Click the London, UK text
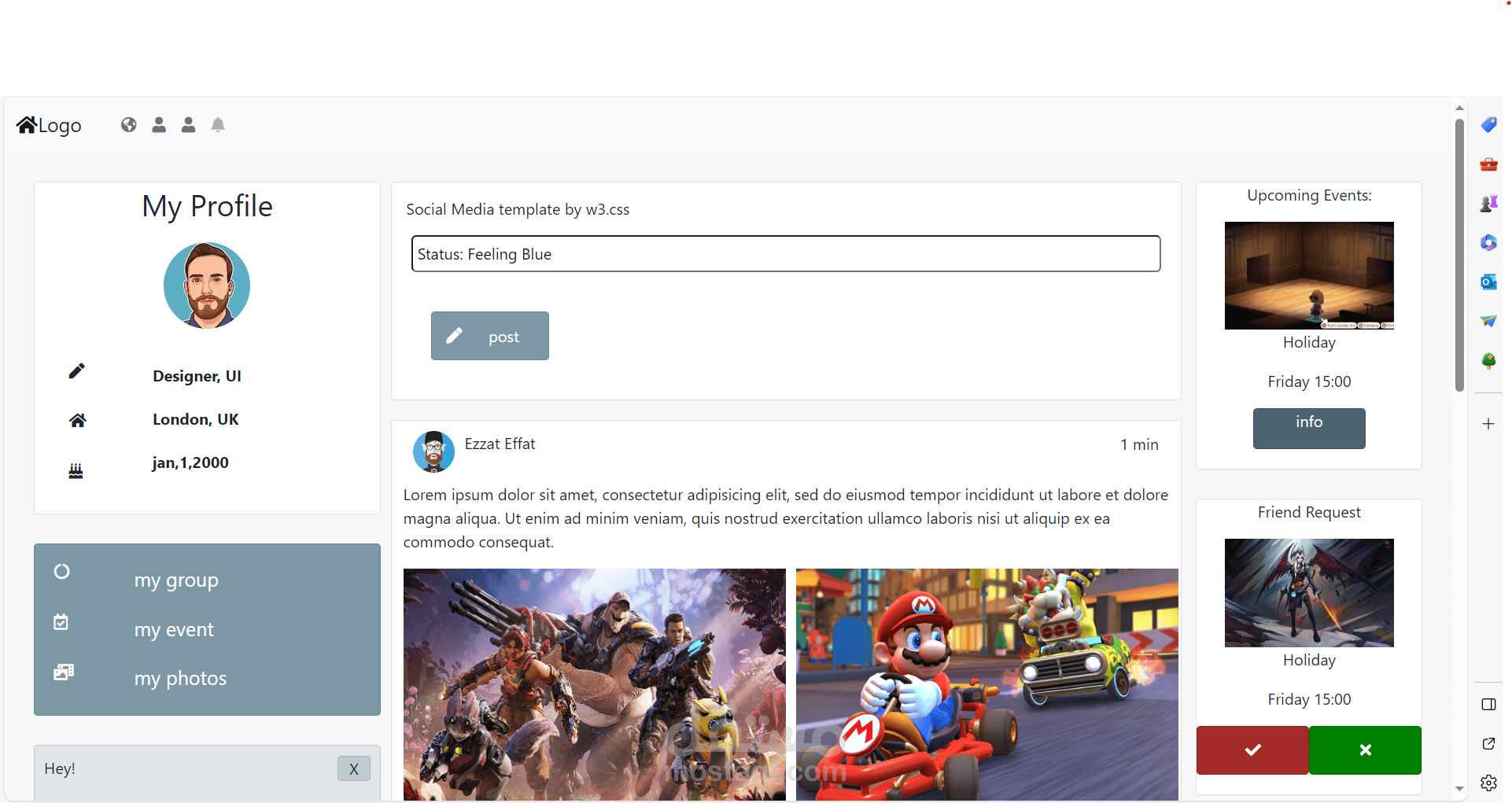 (x=196, y=419)
